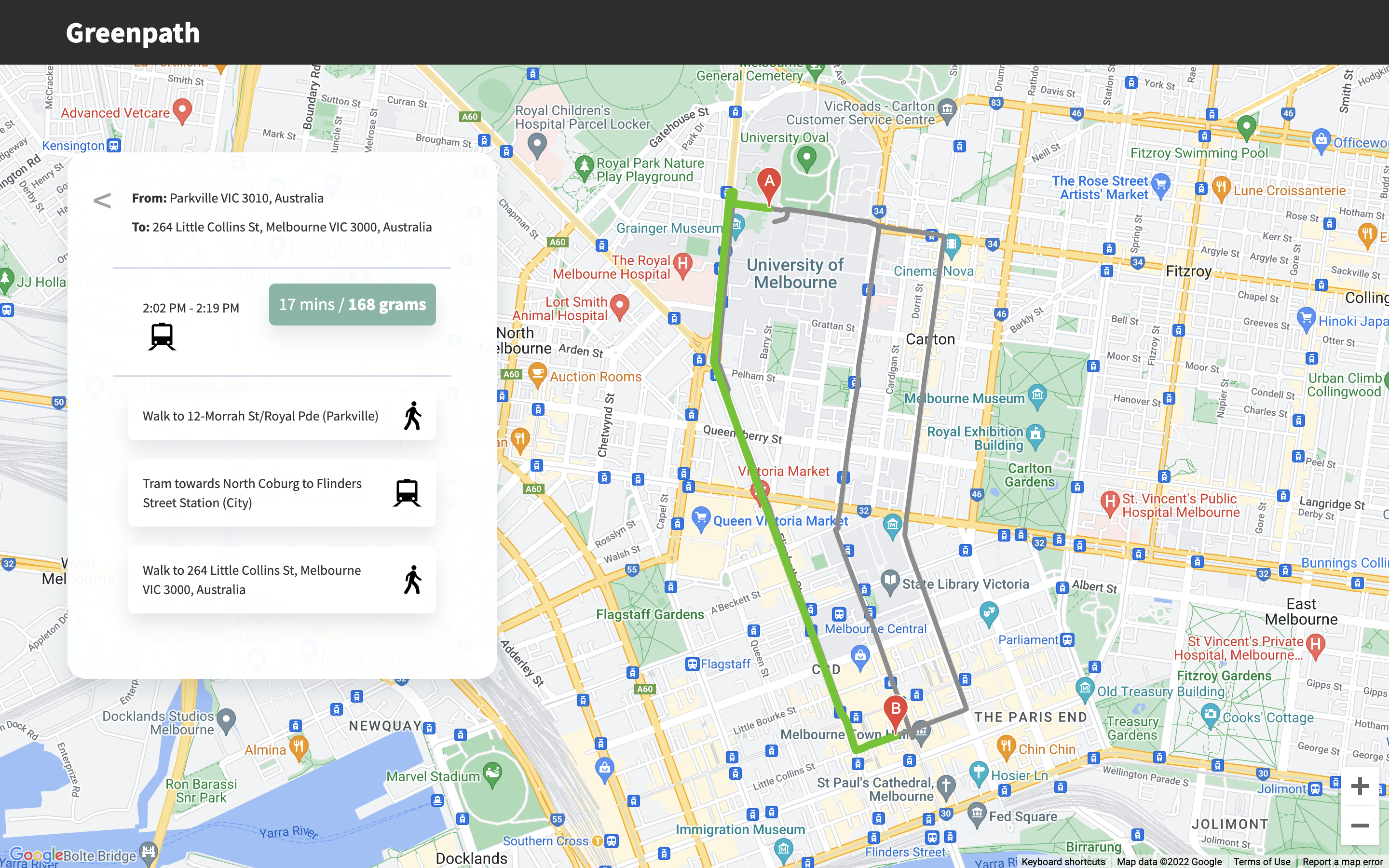Click the 17 mins / 168 grams badge

pyautogui.click(x=353, y=304)
